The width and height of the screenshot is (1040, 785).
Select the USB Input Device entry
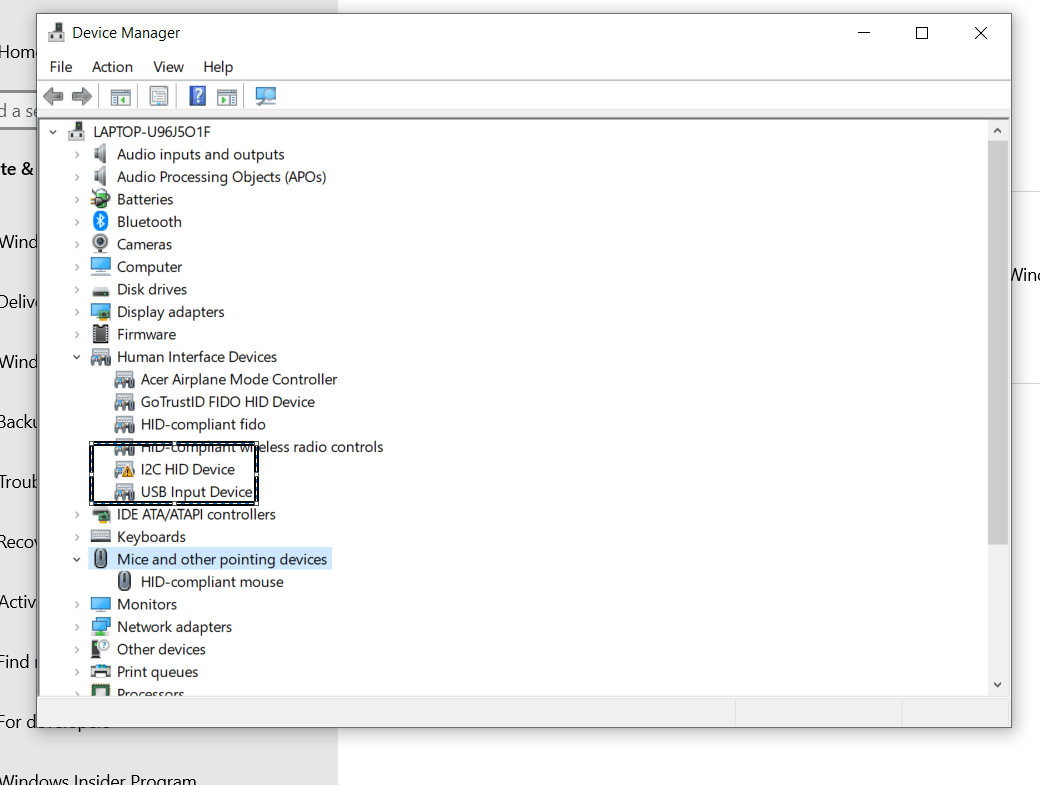click(x=196, y=491)
